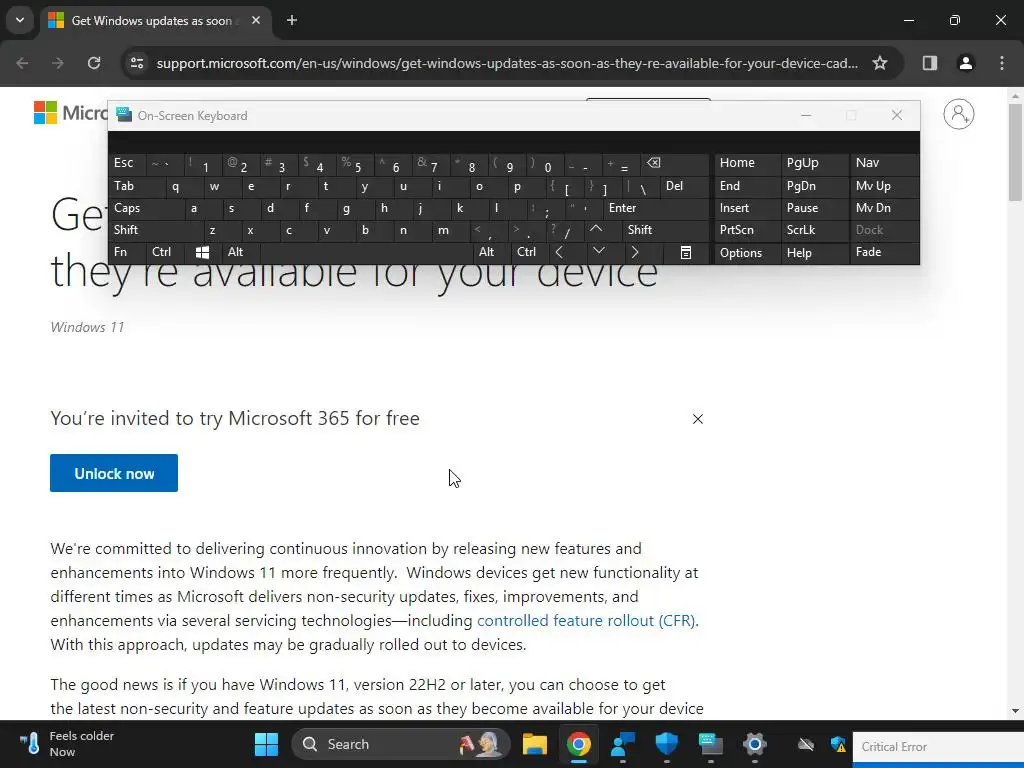Go back to the previous page
Viewport: 1024px width, 768px height.
point(22,63)
